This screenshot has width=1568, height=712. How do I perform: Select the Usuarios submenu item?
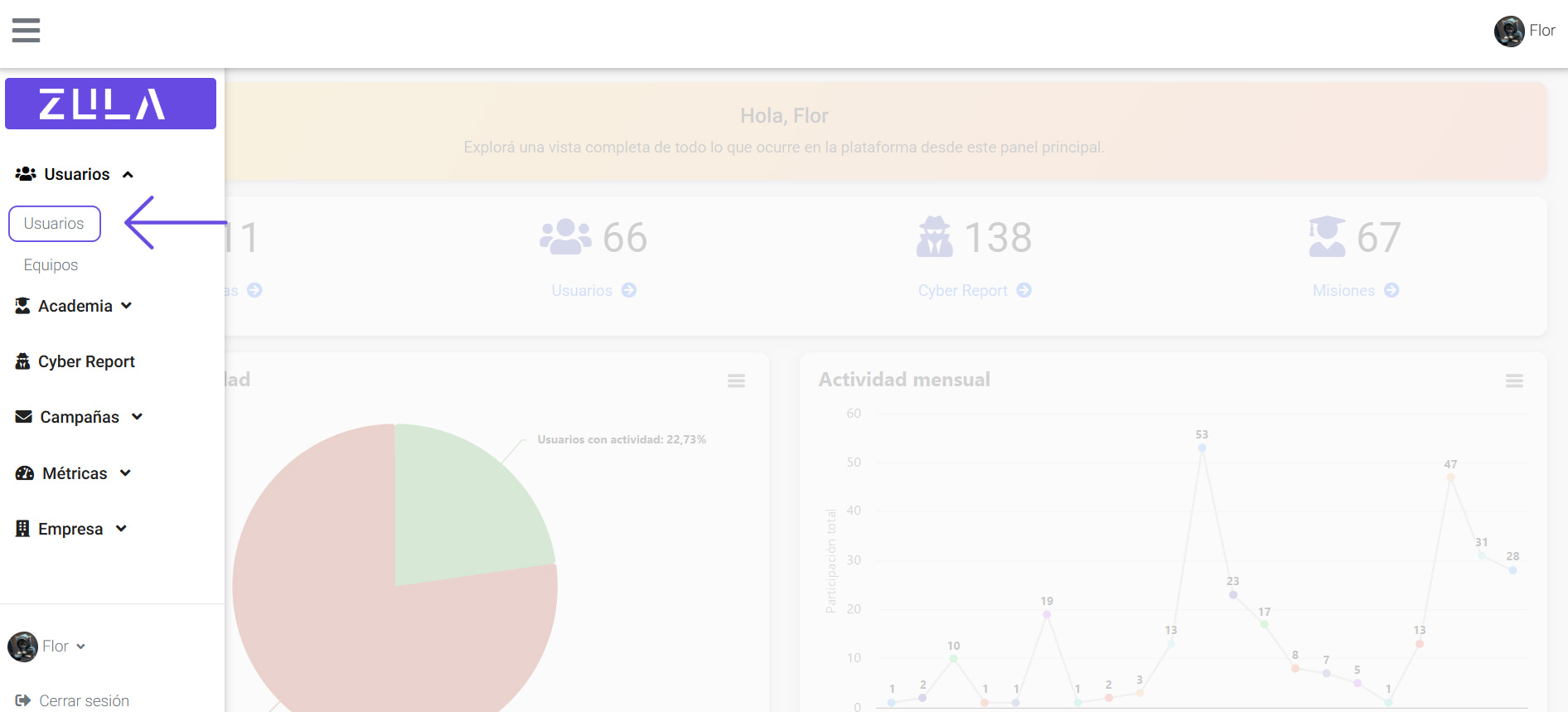point(54,224)
